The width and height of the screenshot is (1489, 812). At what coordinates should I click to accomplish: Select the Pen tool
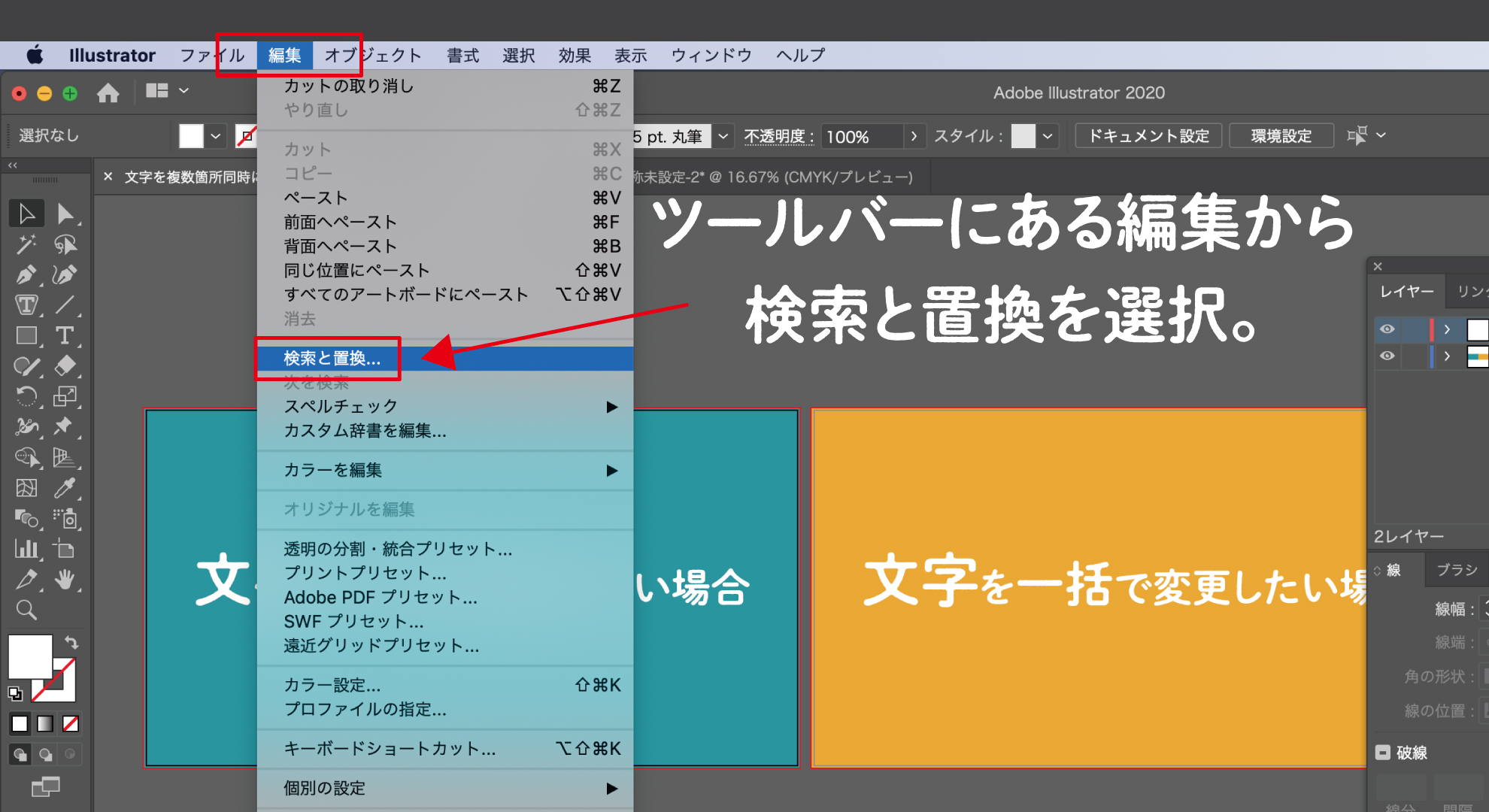click(26, 275)
